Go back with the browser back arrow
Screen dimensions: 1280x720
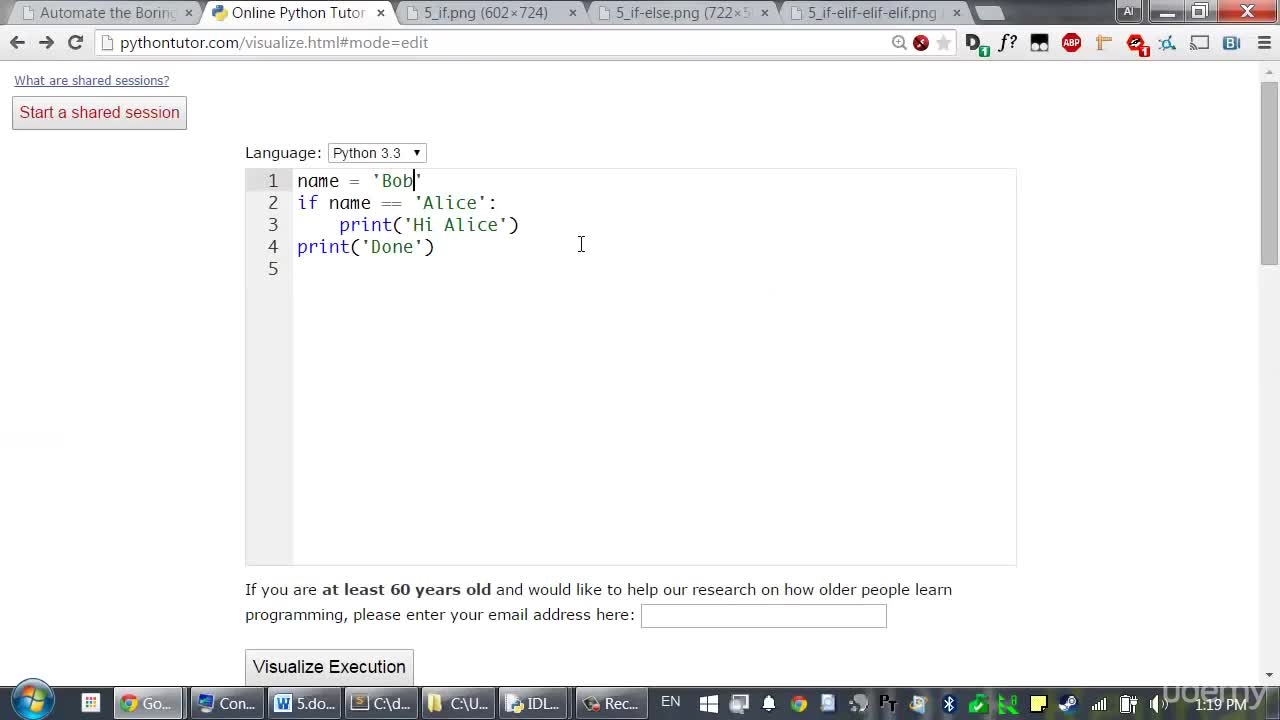17,43
